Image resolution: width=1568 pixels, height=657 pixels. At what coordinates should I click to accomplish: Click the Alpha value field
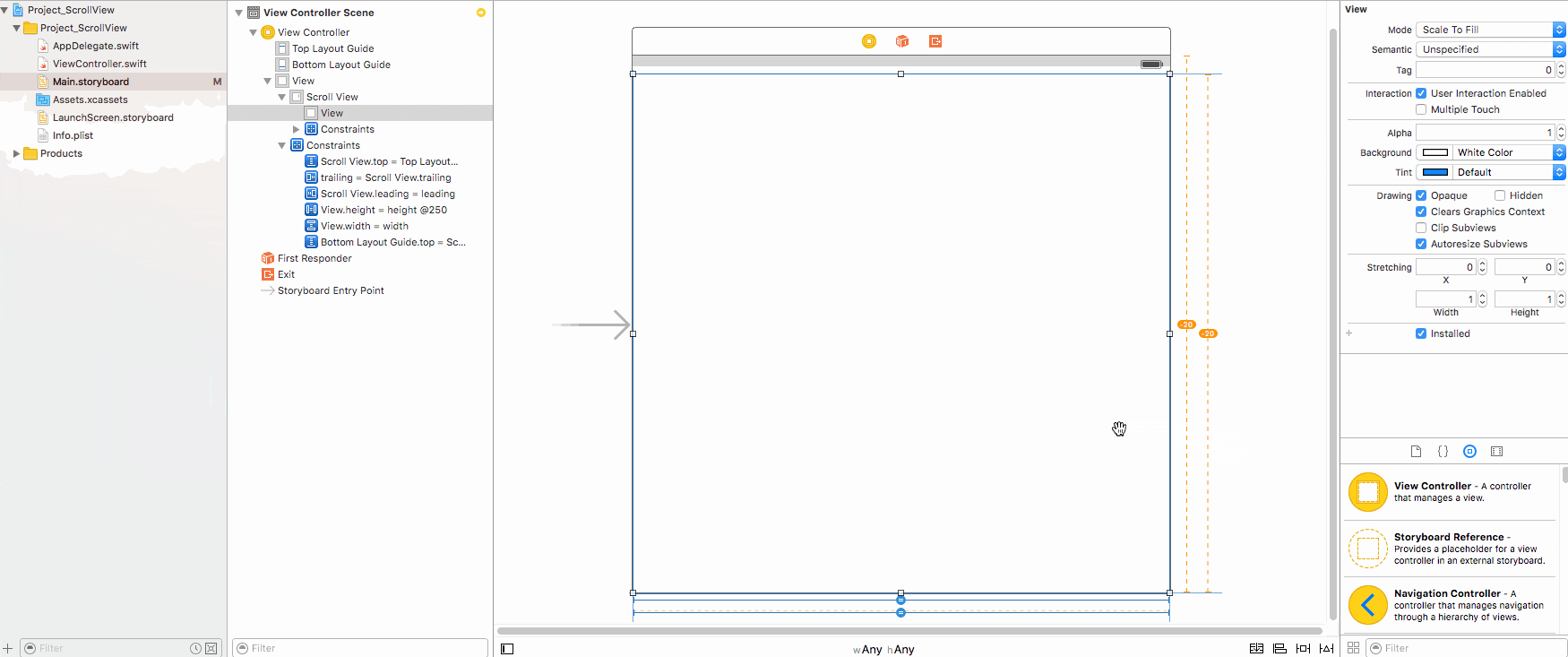pyautogui.click(x=1485, y=133)
